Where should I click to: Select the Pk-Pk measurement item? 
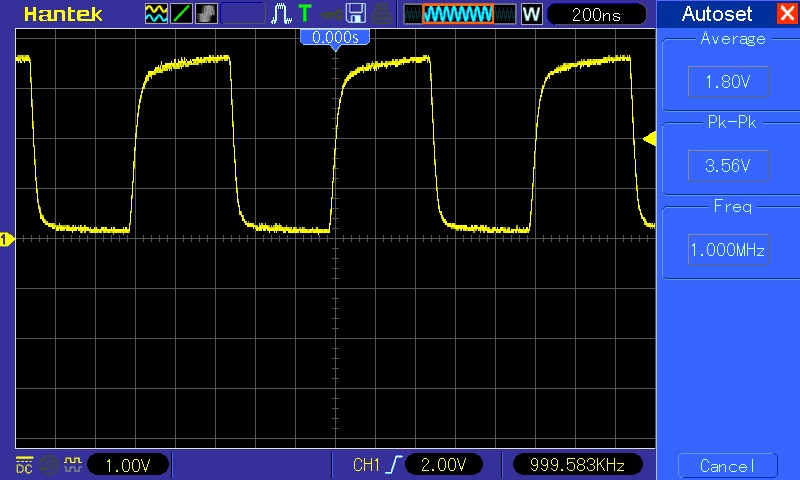[x=727, y=166]
